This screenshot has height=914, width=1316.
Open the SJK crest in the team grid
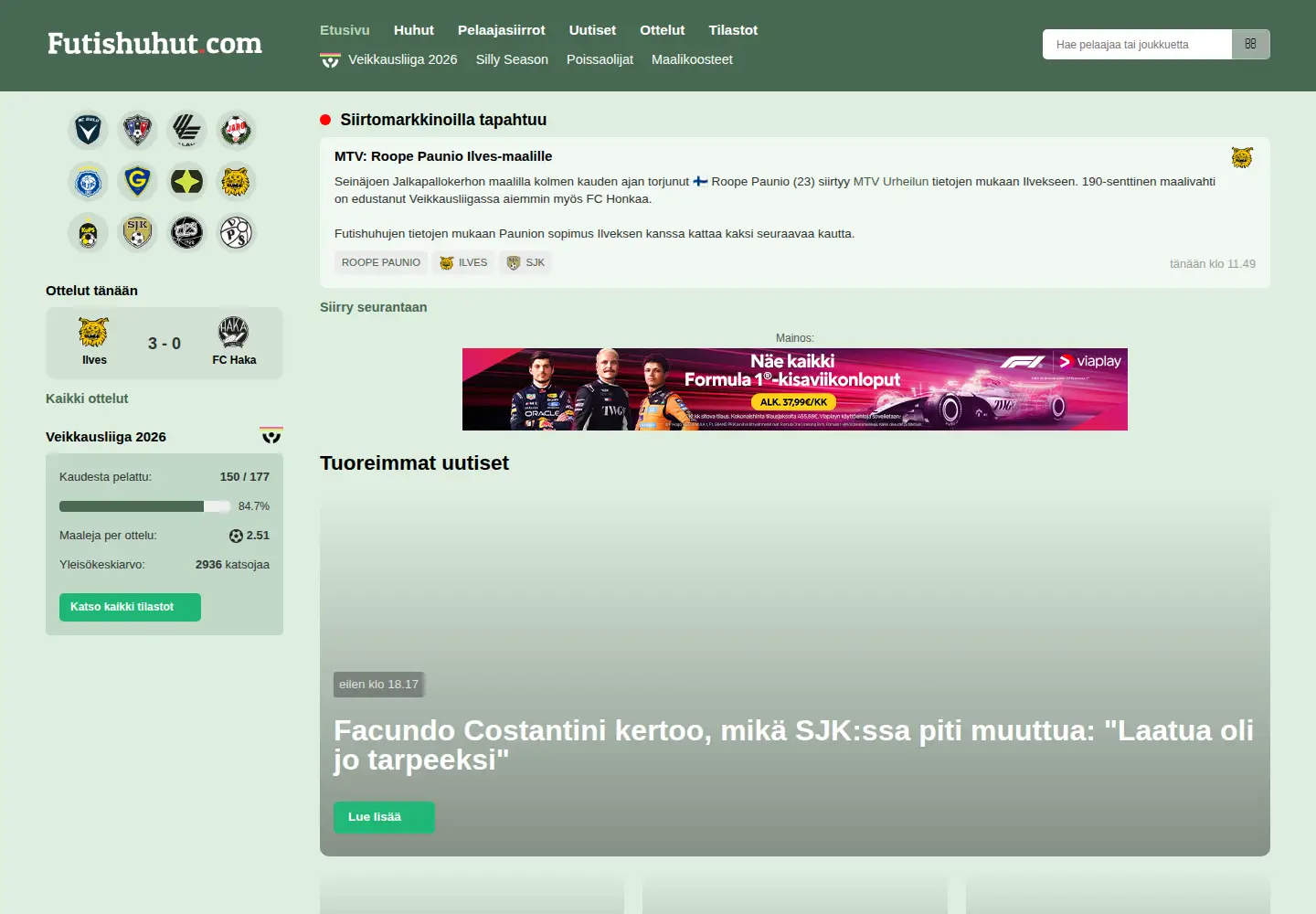[137, 233]
